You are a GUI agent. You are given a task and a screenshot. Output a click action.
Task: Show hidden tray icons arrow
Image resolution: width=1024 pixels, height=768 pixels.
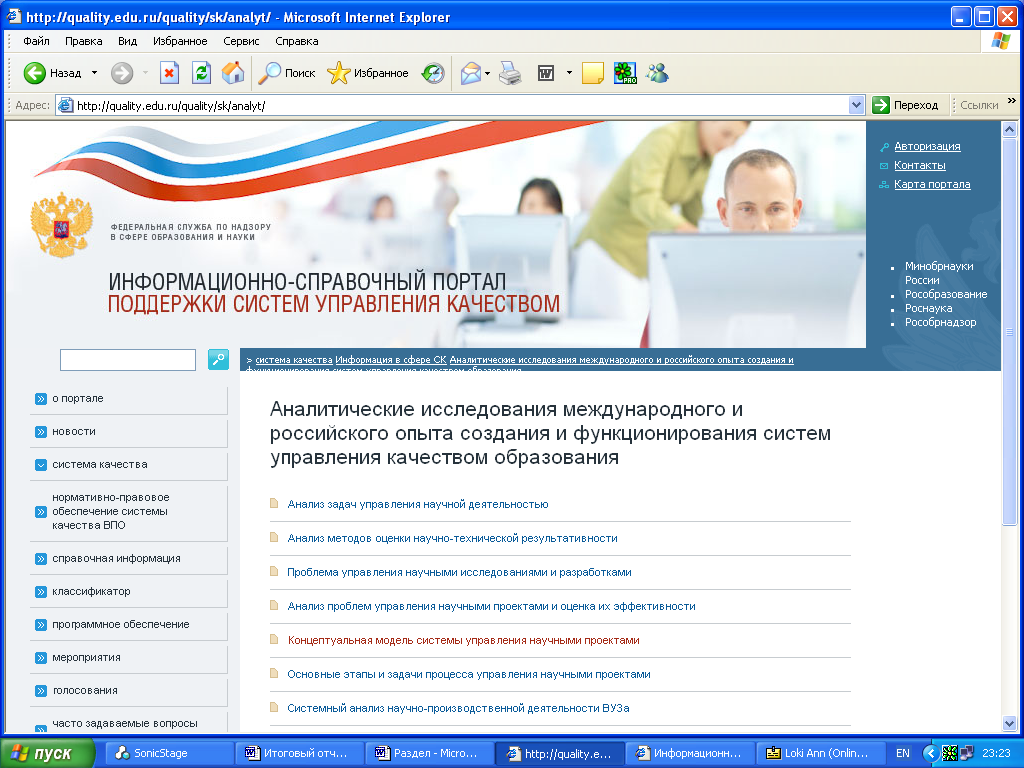(x=931, y=753)
